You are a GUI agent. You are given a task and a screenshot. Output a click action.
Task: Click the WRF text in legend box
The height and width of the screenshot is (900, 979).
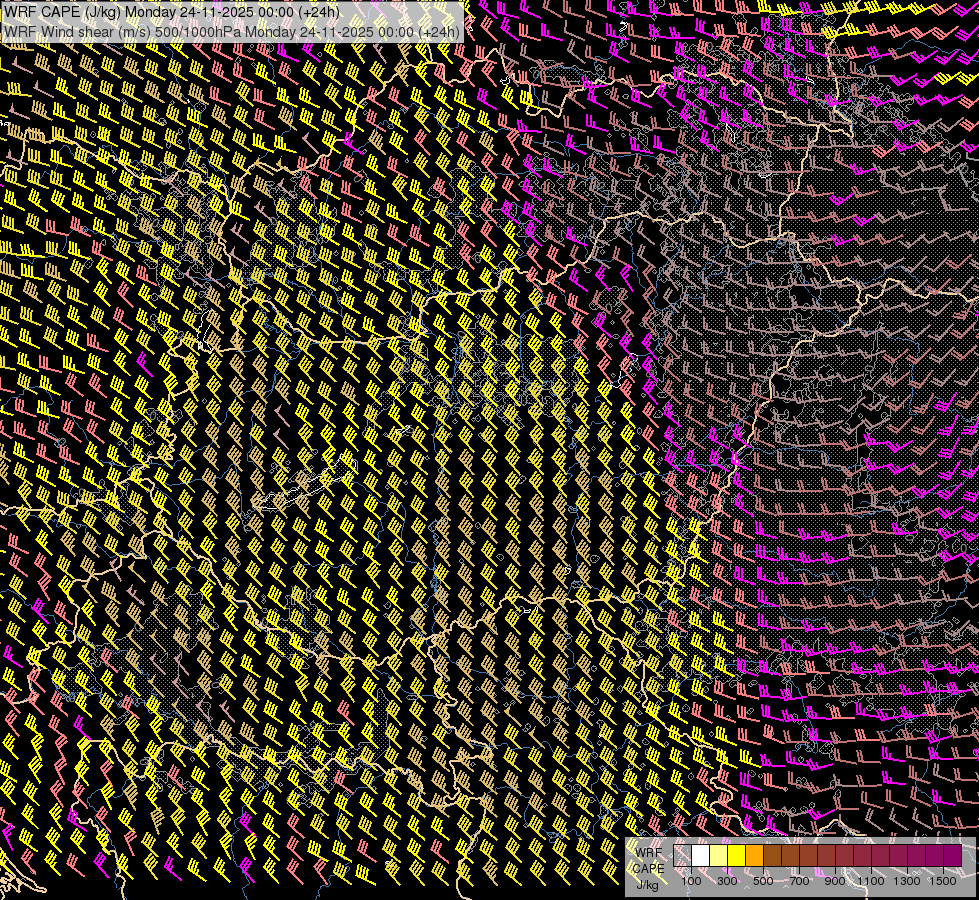coord(648,852)
